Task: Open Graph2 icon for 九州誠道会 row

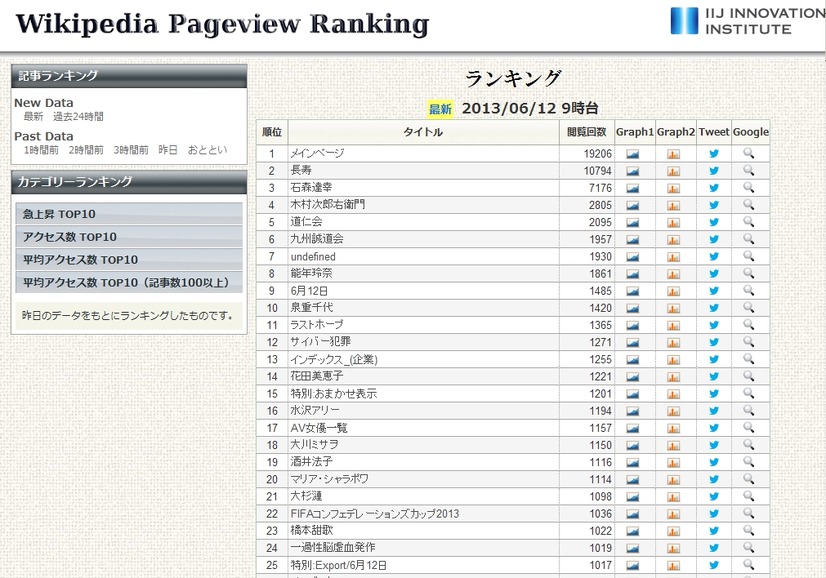Action: 673,240
